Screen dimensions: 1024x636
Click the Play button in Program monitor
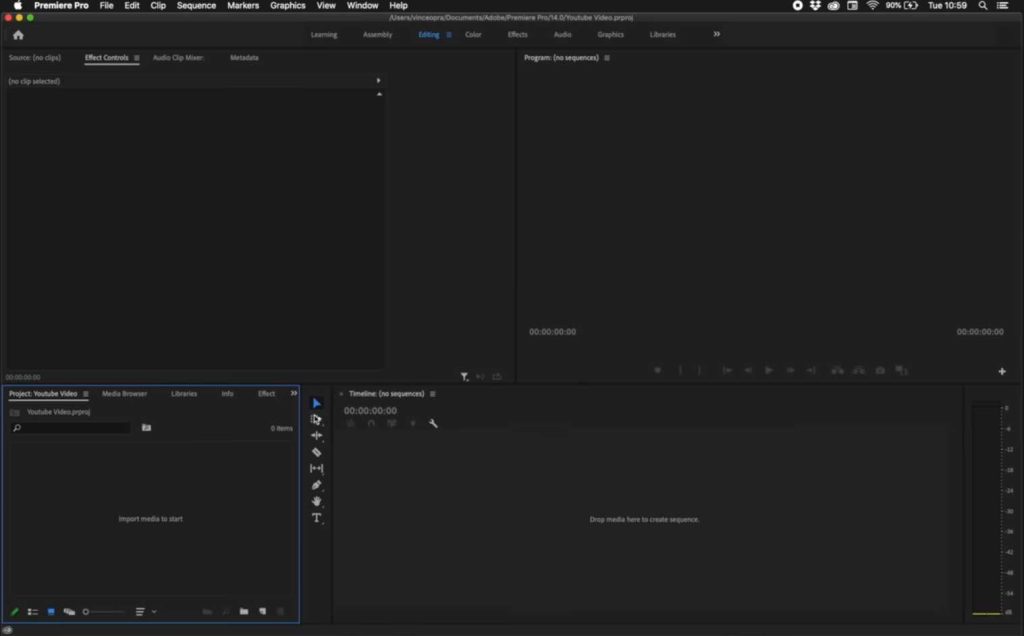769,370
